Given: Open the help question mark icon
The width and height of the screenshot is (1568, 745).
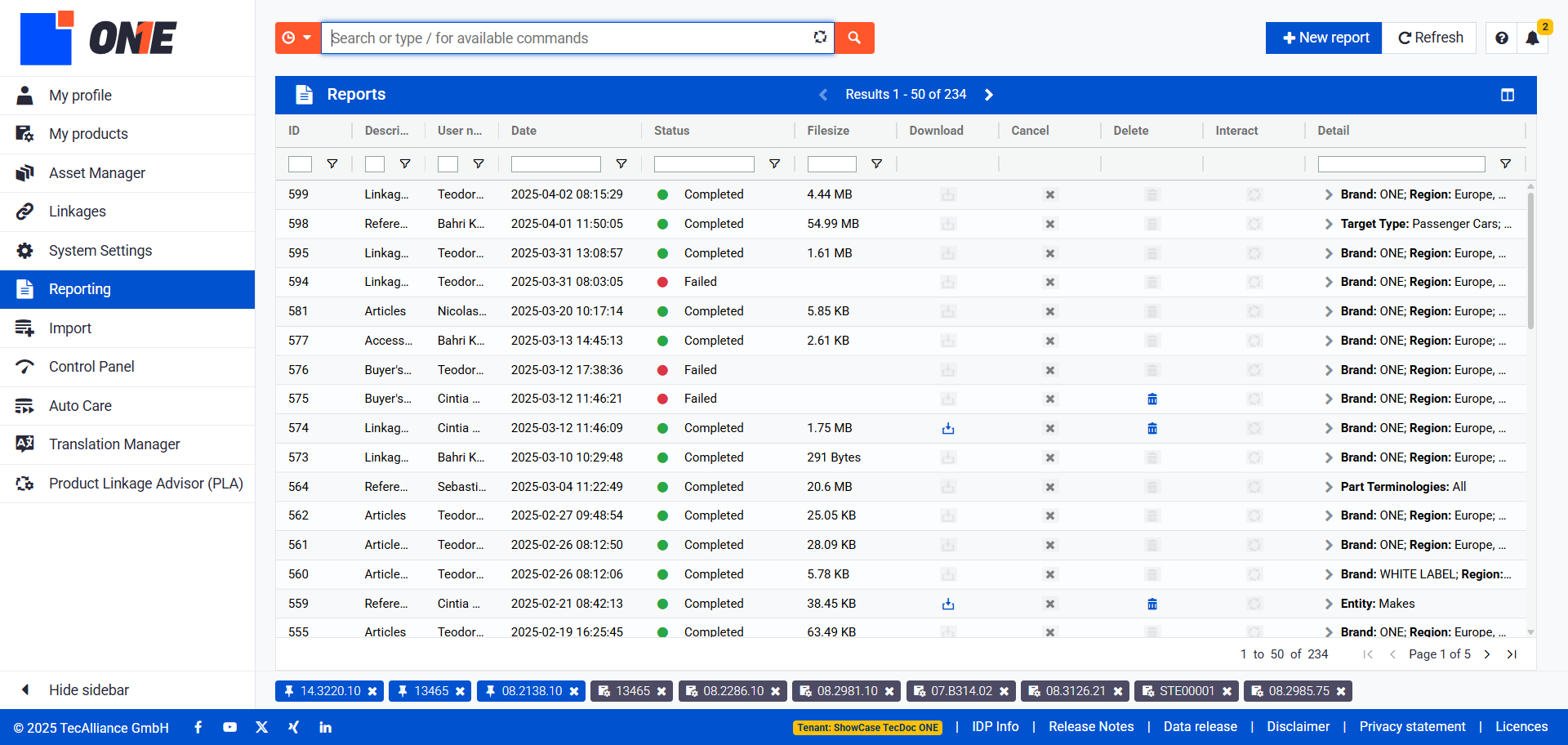Looking at the screenshot, I should (1501, 38).
